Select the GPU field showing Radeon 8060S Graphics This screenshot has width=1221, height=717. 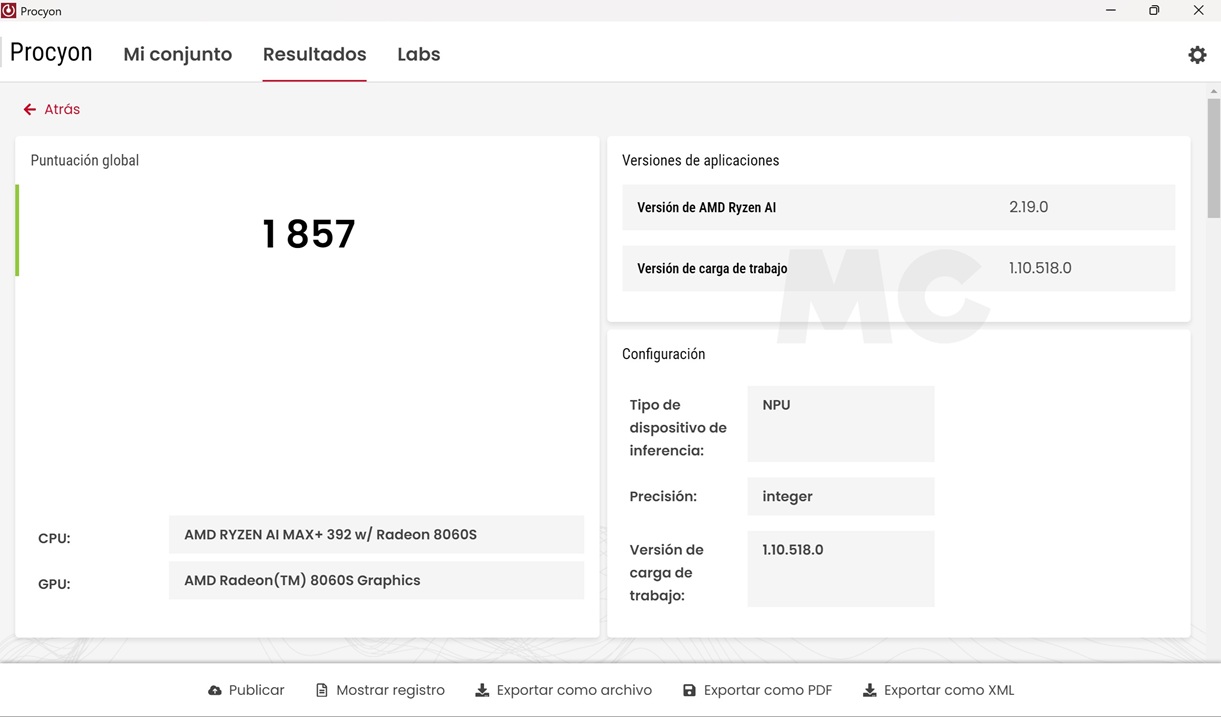tap(376, 580)
